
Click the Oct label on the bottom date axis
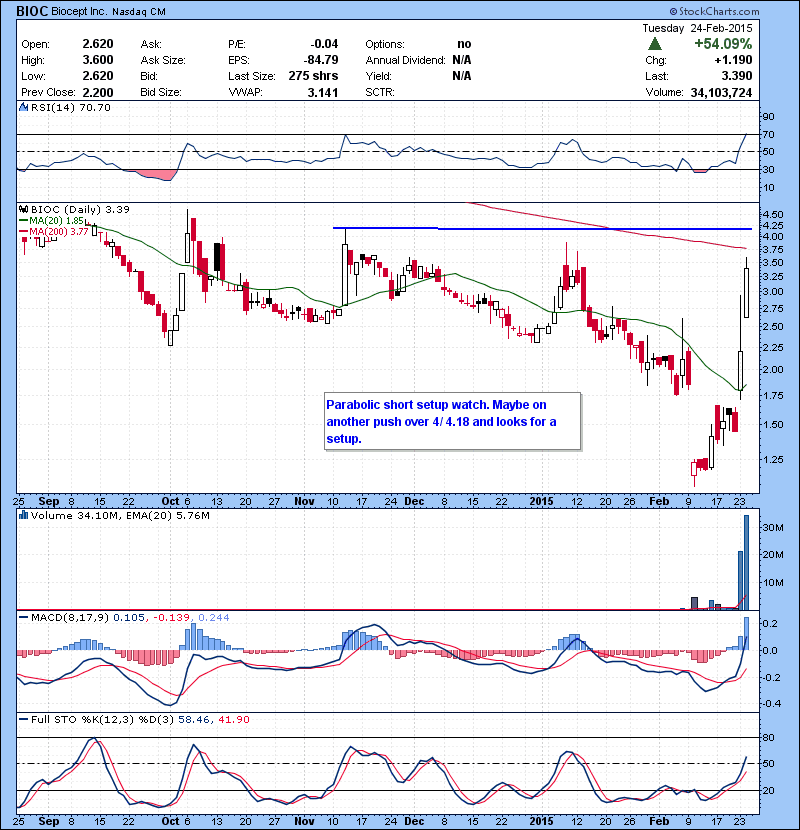point(170,821)
